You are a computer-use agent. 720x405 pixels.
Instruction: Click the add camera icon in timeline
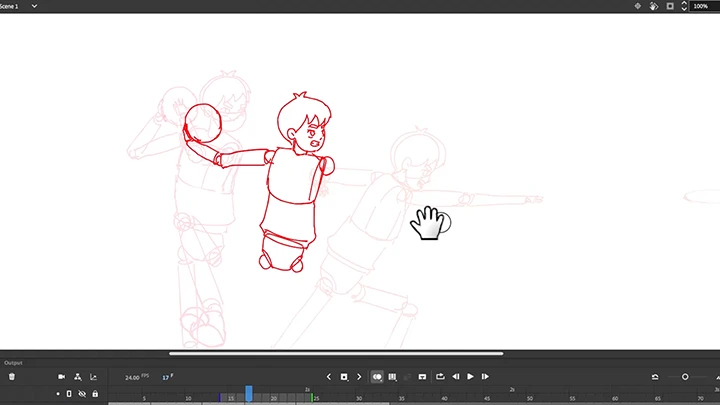tap(61, 377)
